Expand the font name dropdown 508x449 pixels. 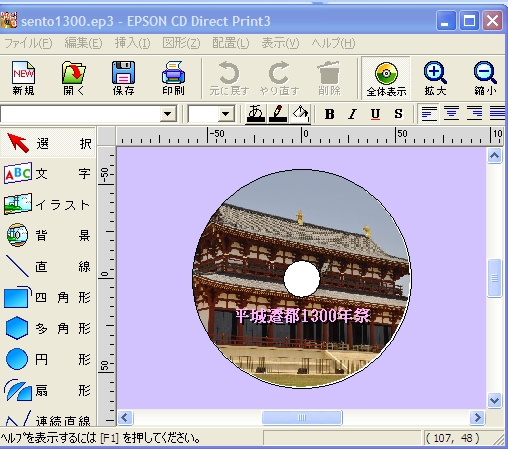point(168,114)
